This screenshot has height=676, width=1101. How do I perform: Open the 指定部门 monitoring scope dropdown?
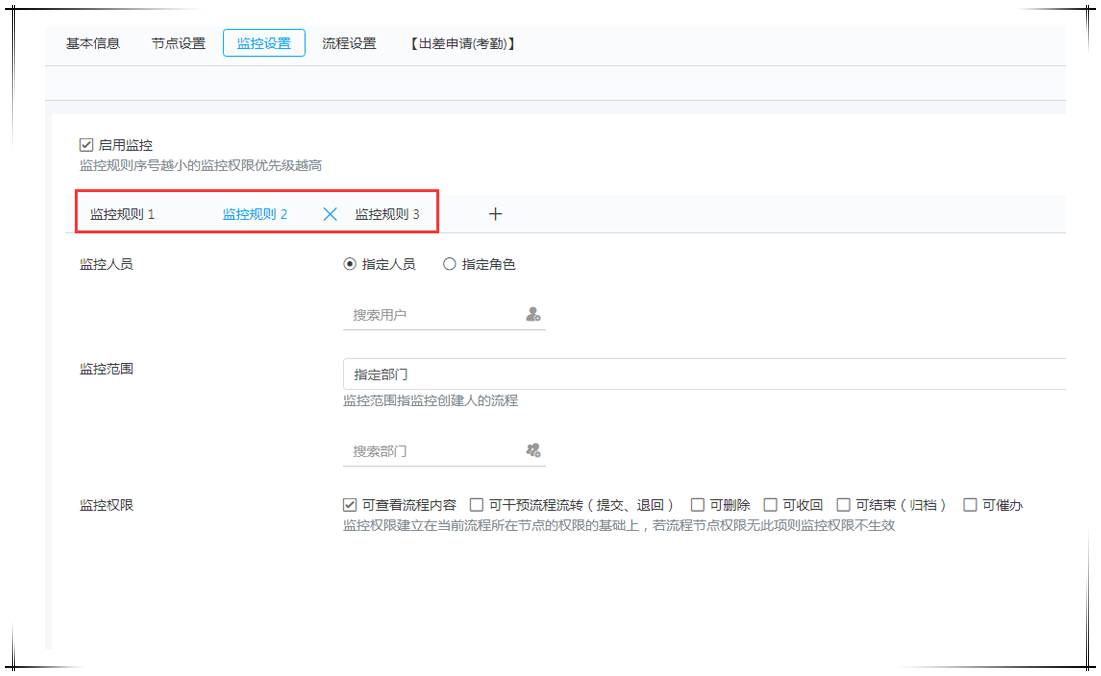click(700, 374)
